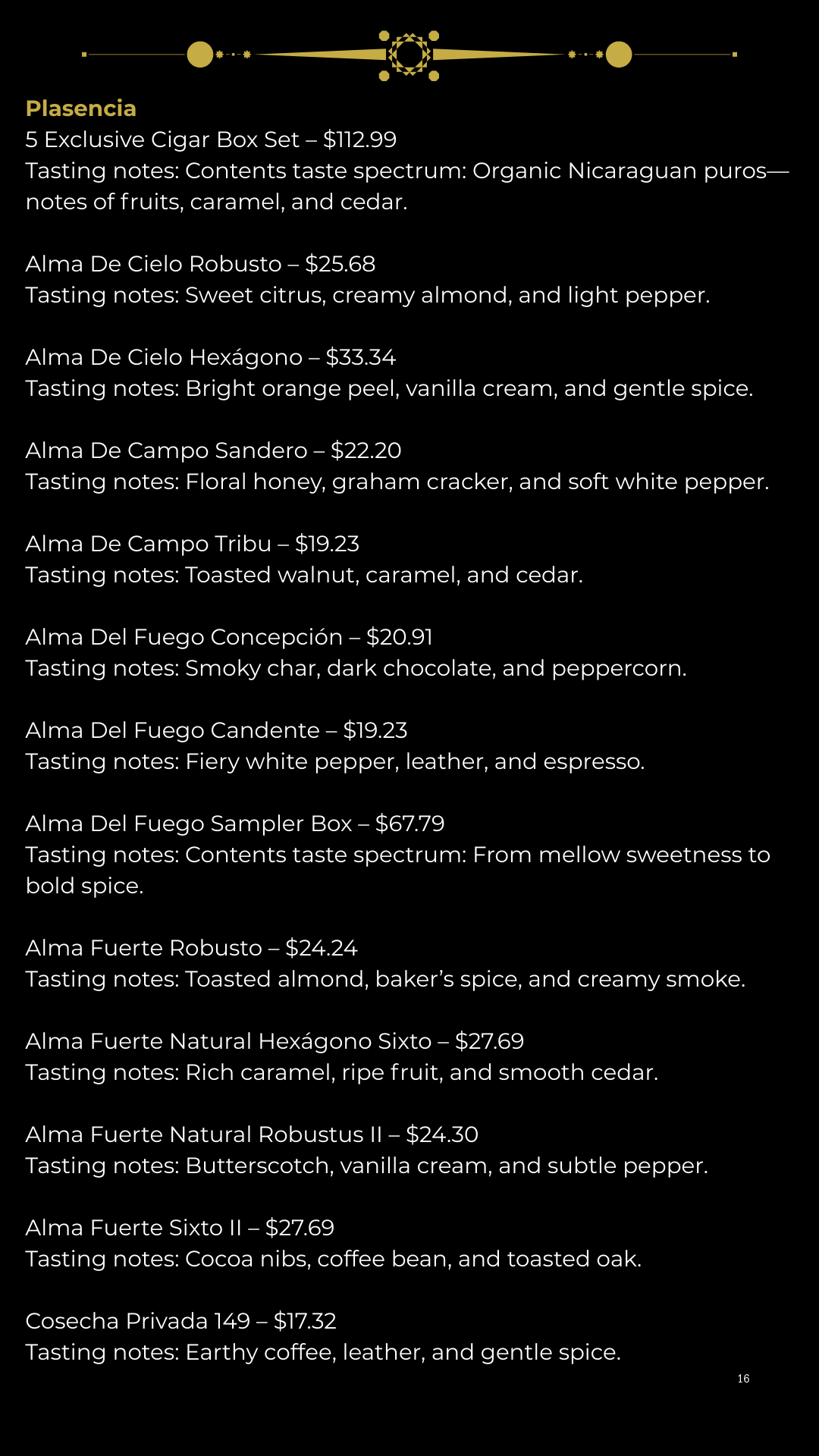
Task: Click the page number 16
Action: [x=743, y=1379]
